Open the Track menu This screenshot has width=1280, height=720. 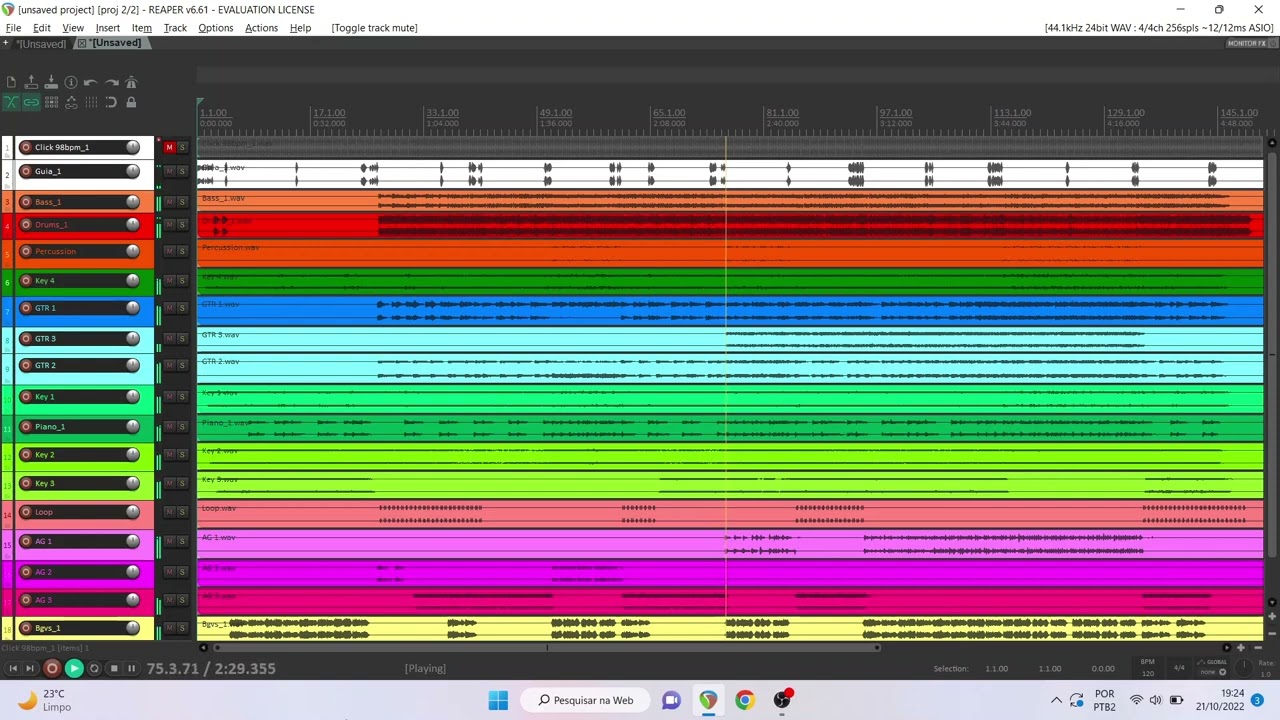tap(175, 28)
